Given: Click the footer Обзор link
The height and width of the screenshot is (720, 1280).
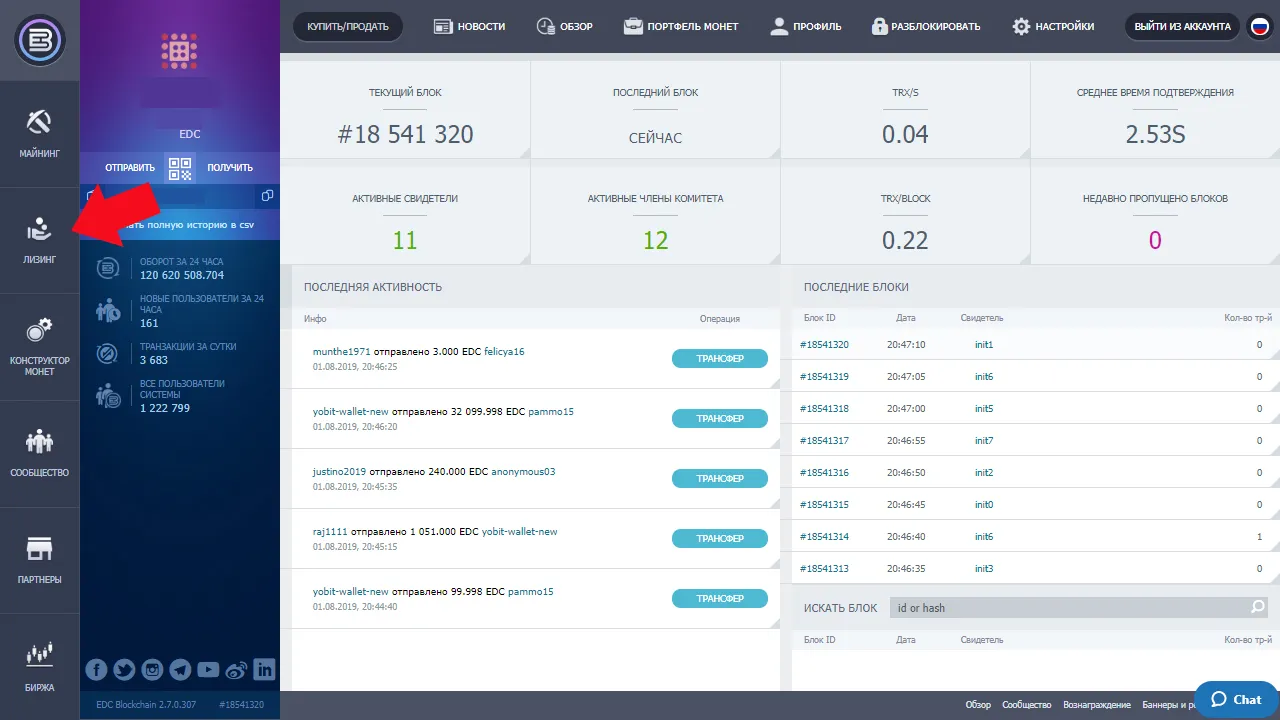Looking at the screenshot, I should [978, 705].
